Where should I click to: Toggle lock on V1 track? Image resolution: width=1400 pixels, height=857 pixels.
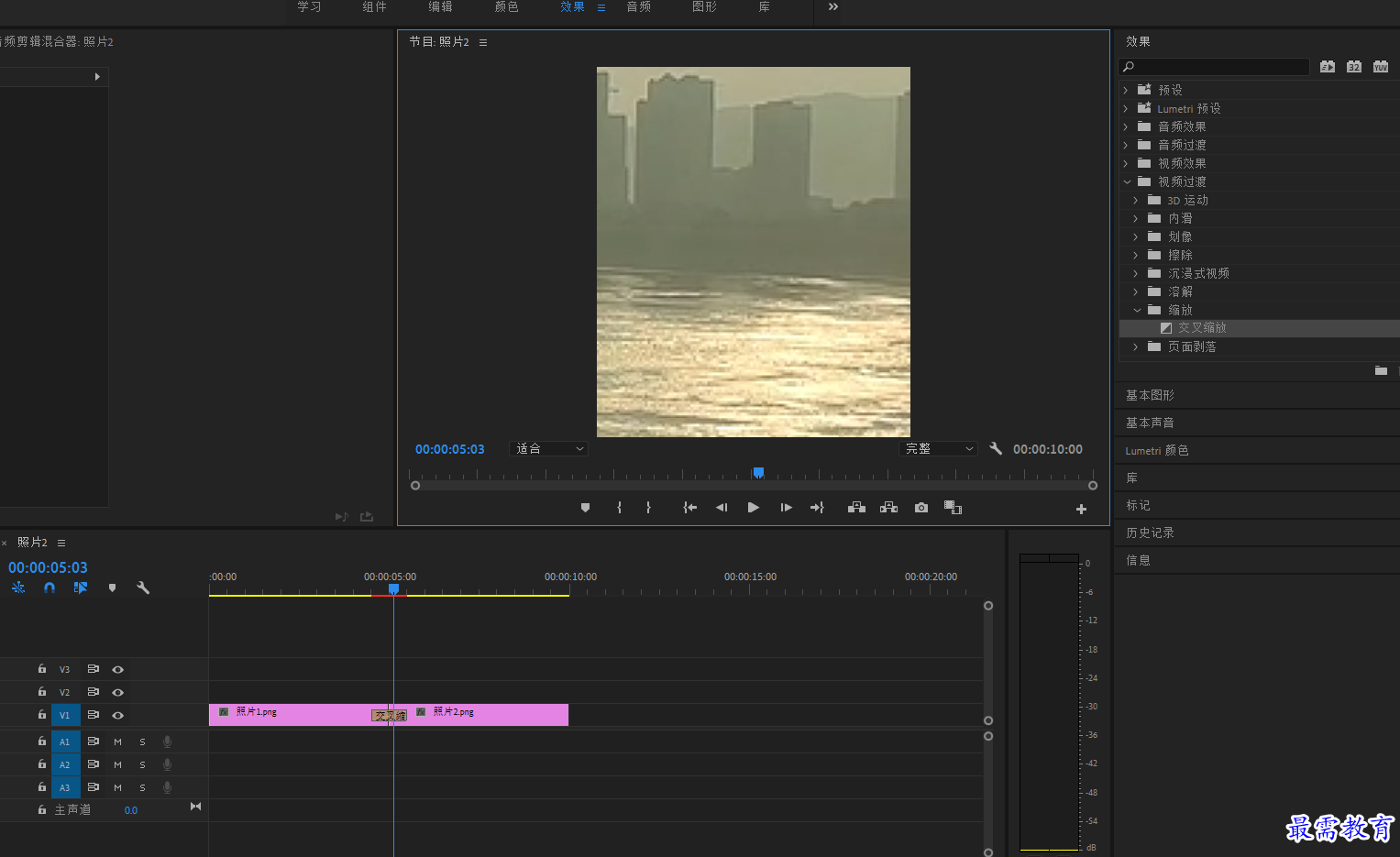pyautogui.click(x=41, y=714)
